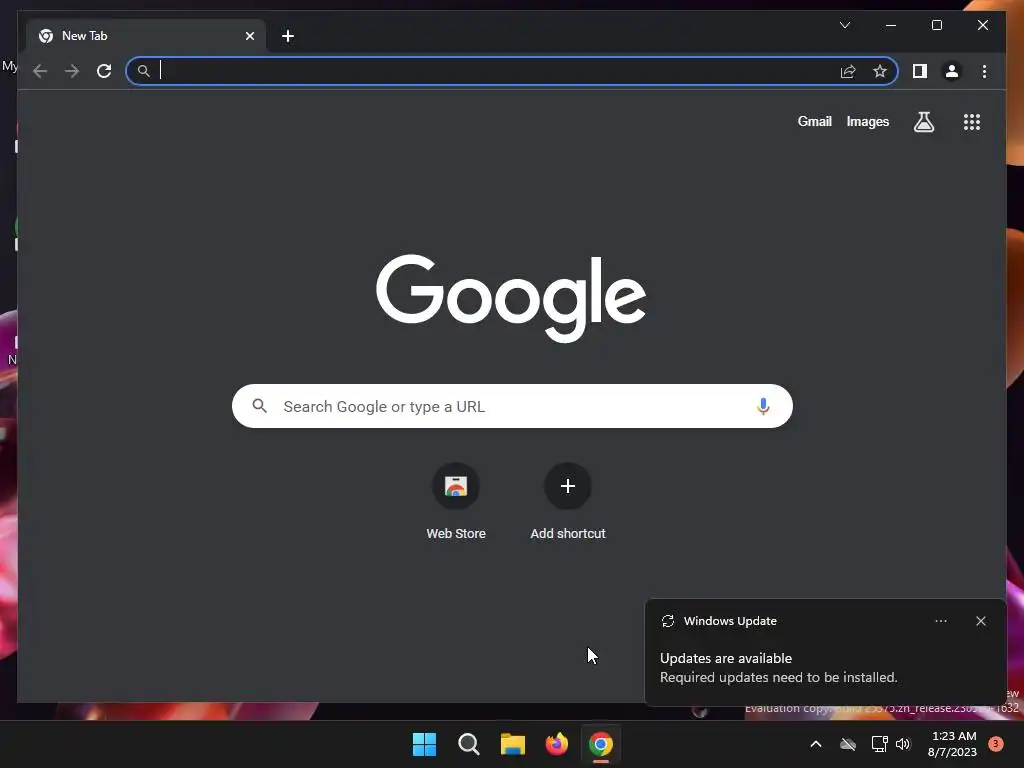Screen dimensions: 1024x768
Task: Click the address bar search magnifier icon
Action: pyautogui.click(x=144, y=71)
